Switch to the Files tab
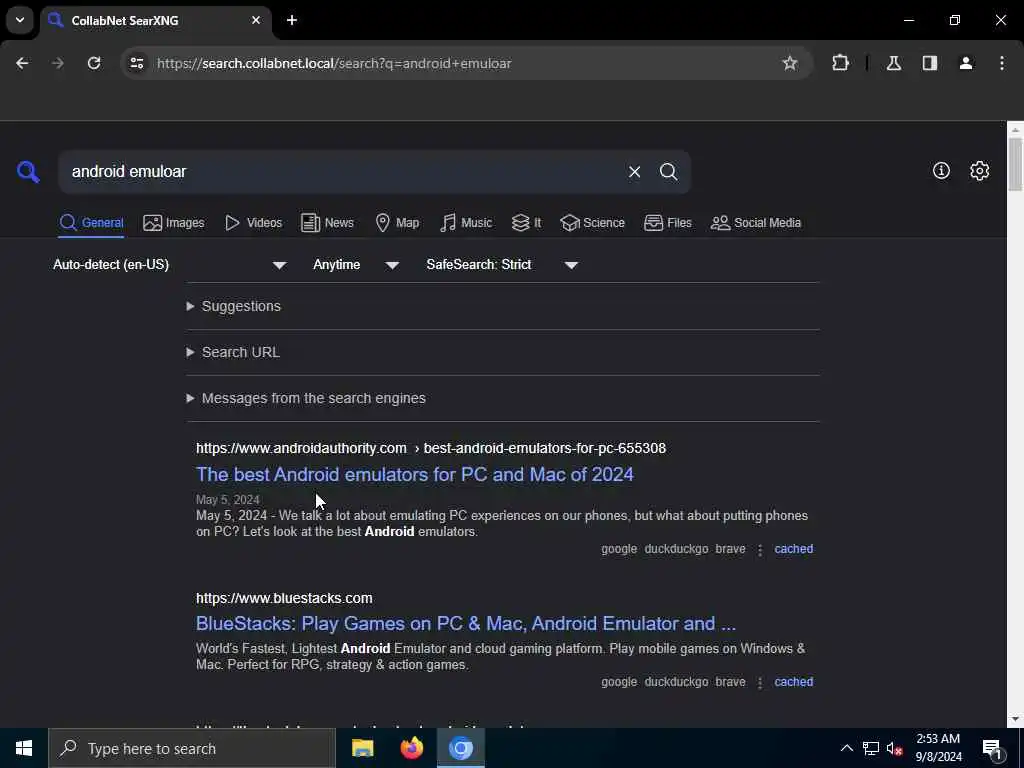The width and height of the screenshot is (1024, 768). pyautogui.click(x=667, y=223)
